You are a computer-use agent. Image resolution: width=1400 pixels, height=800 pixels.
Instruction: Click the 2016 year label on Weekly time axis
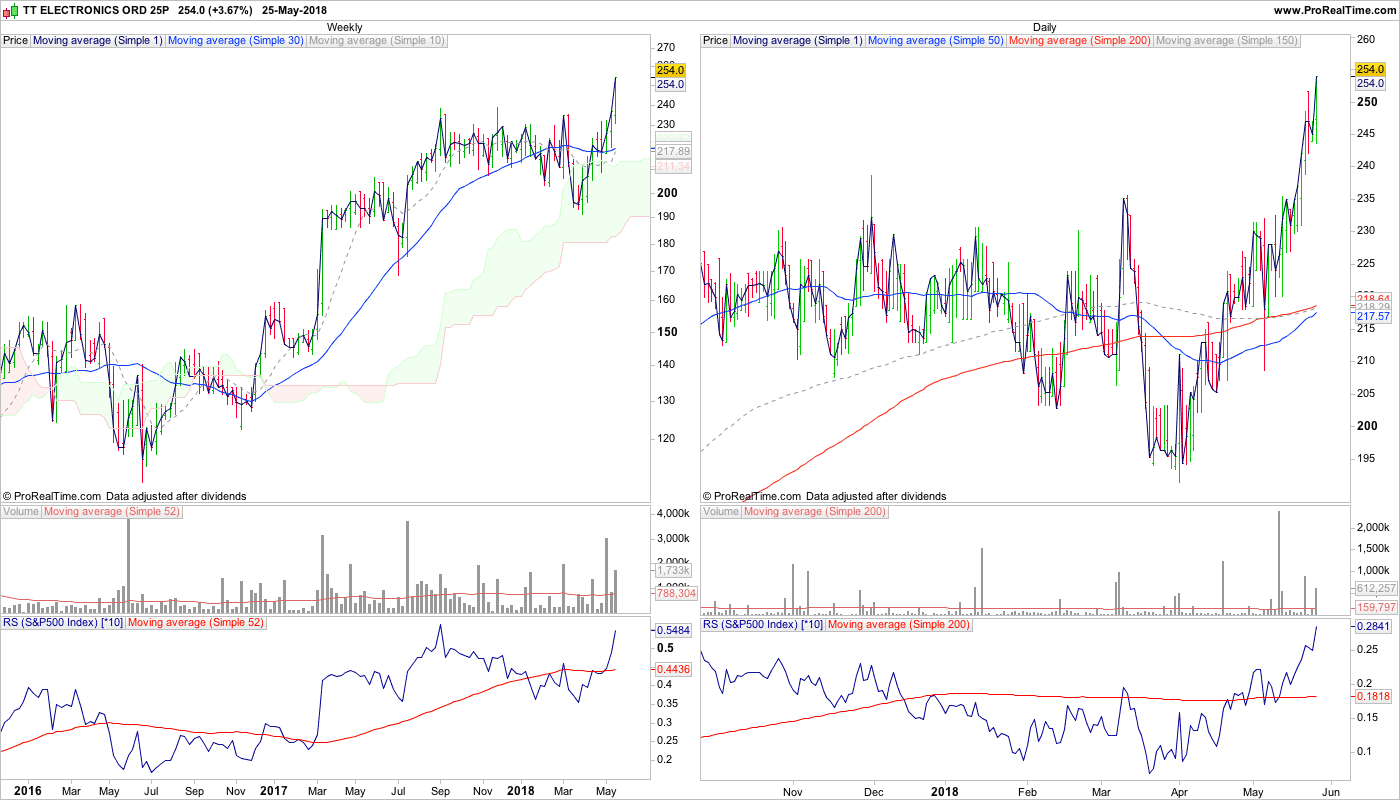coord(28,791)
